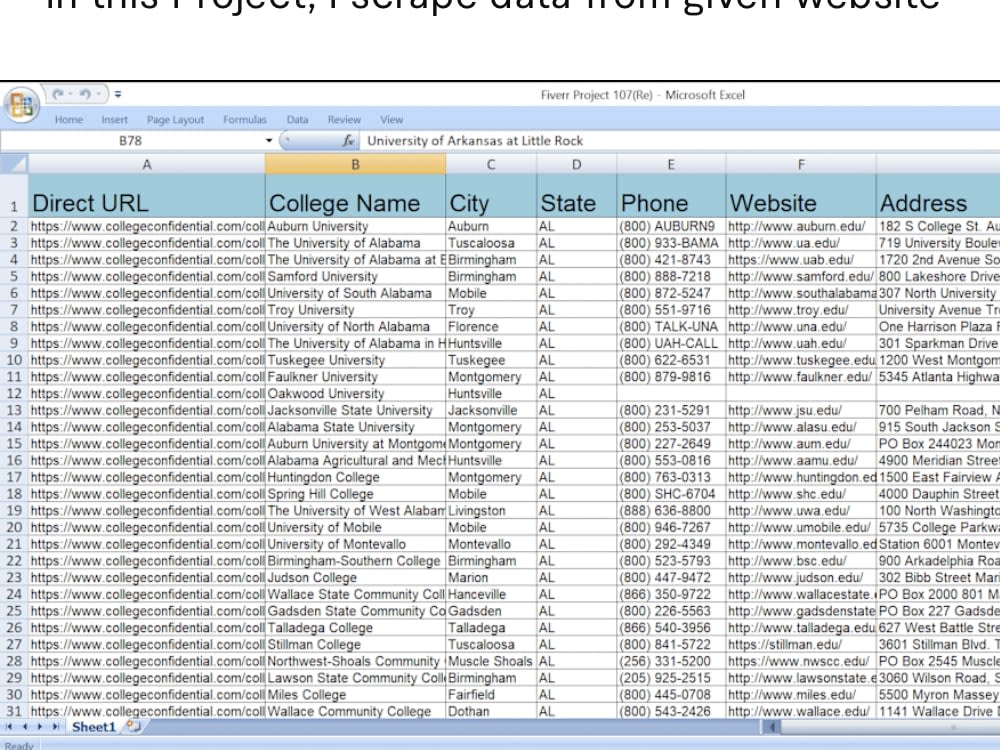This screenshot has height=750, width=1000.
Task: Click phone cell (800) 933-BAMA
Action: pos(671,243)
